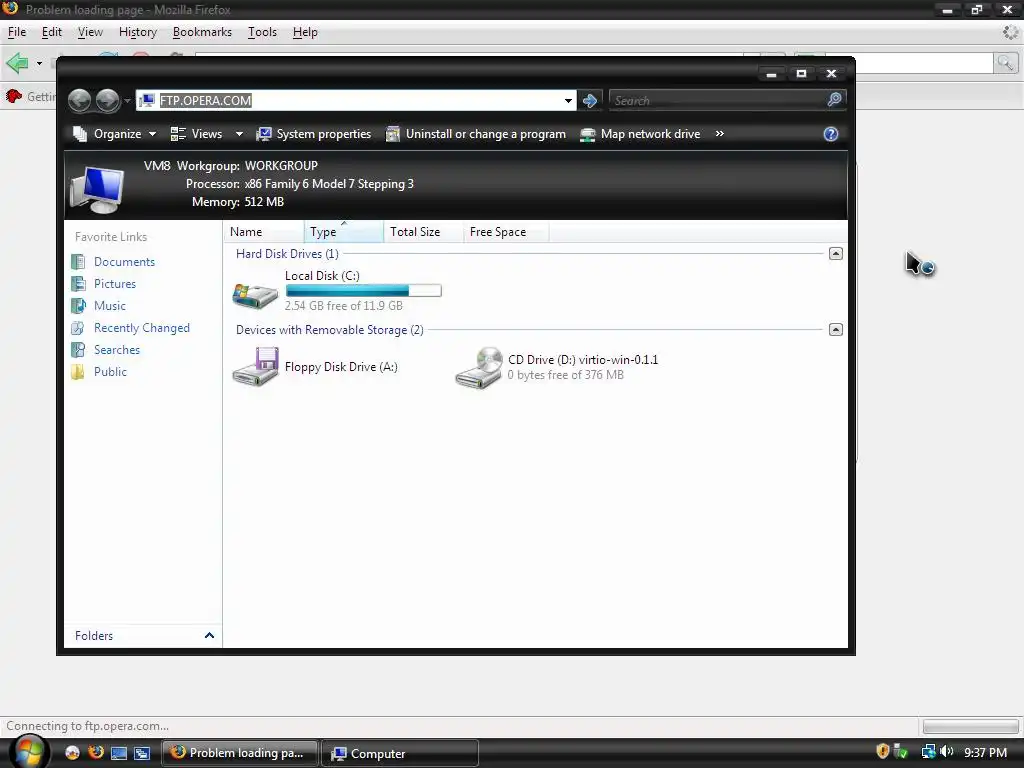
Task: Open Firefox Edit menu
Action: tap(52, 32)
